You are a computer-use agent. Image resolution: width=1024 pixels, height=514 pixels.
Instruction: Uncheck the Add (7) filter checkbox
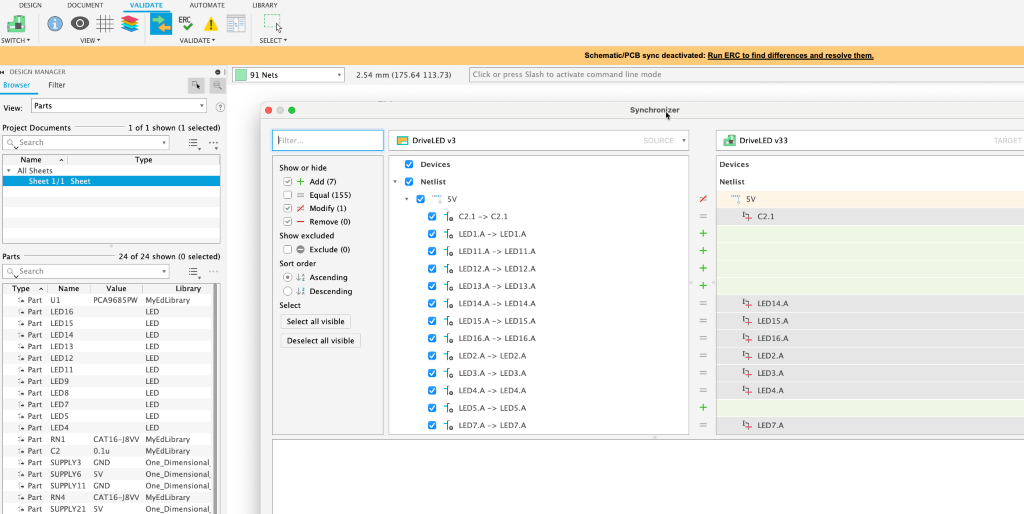click(288, 182)
